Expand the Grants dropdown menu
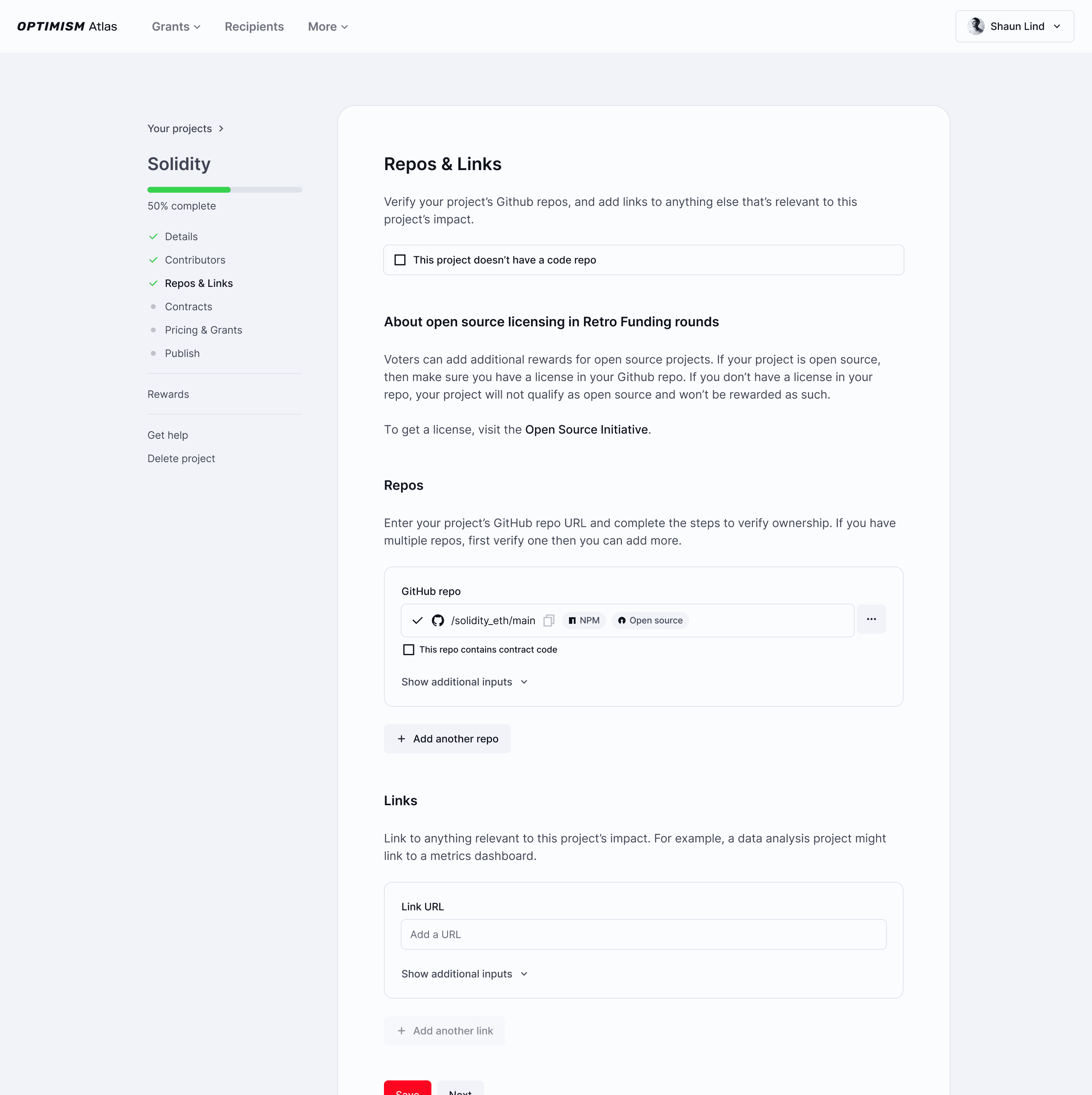 coord(176,27)
